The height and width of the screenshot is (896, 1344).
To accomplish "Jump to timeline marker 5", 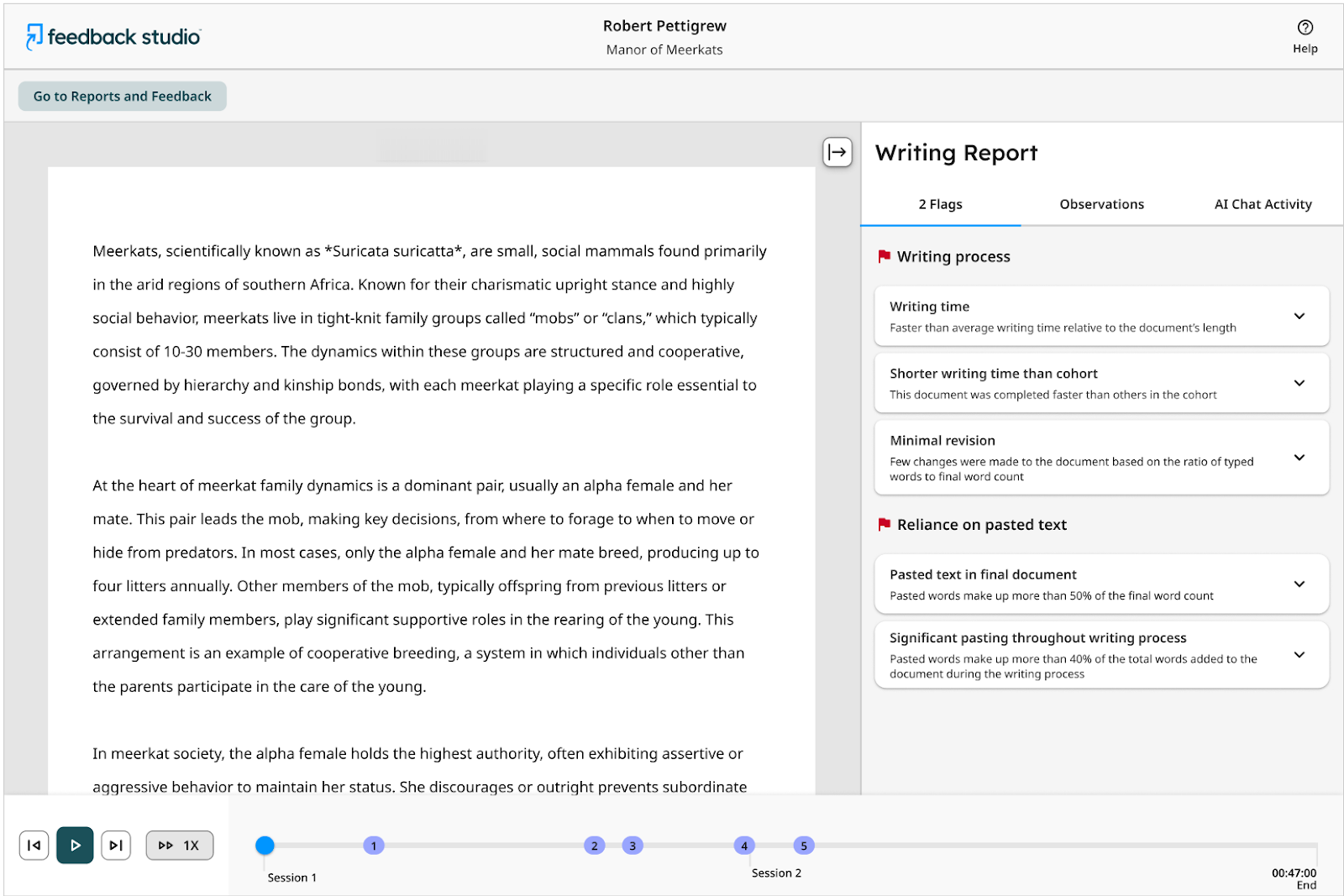I will [804, 846].
